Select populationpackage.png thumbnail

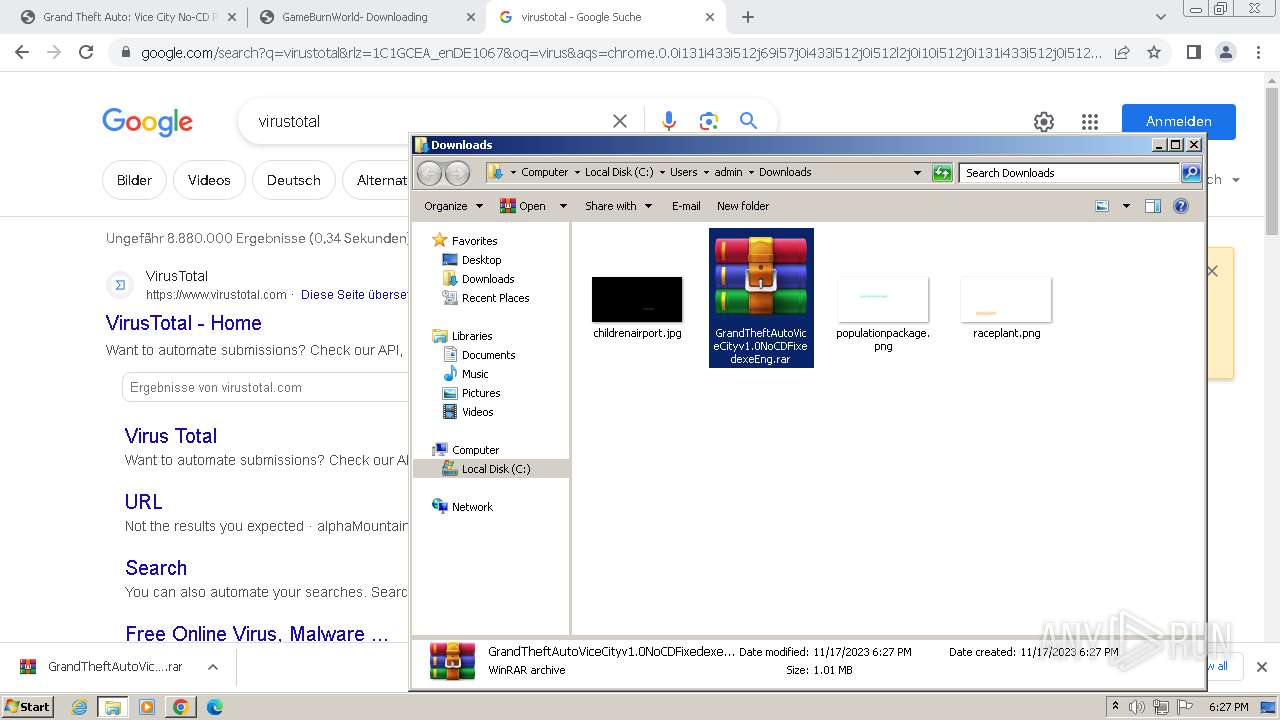point(883,314)
